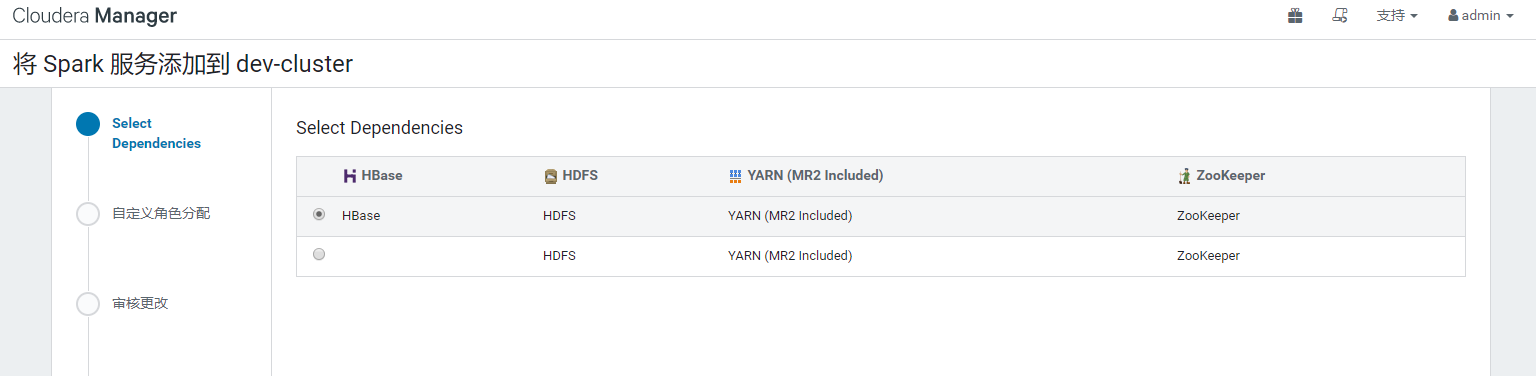
Task: Click the HBase cell in first row
Action: [361, 215]
